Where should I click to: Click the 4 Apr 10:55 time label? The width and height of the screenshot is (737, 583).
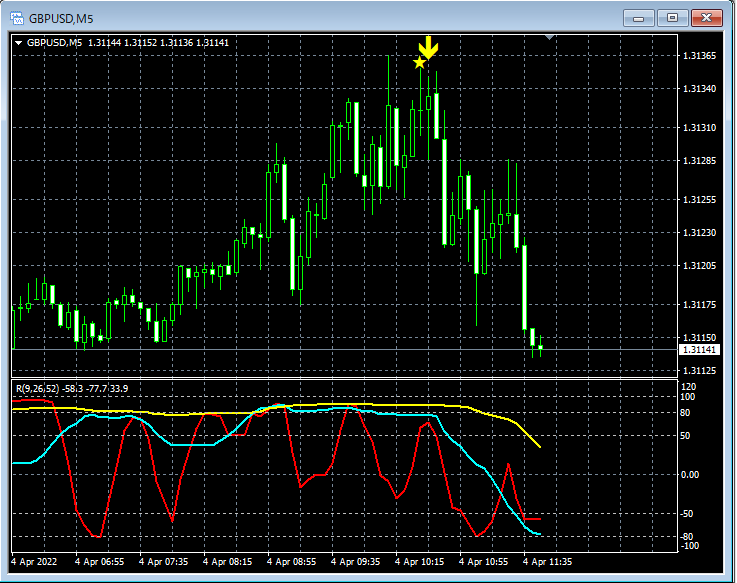(483, 562)
